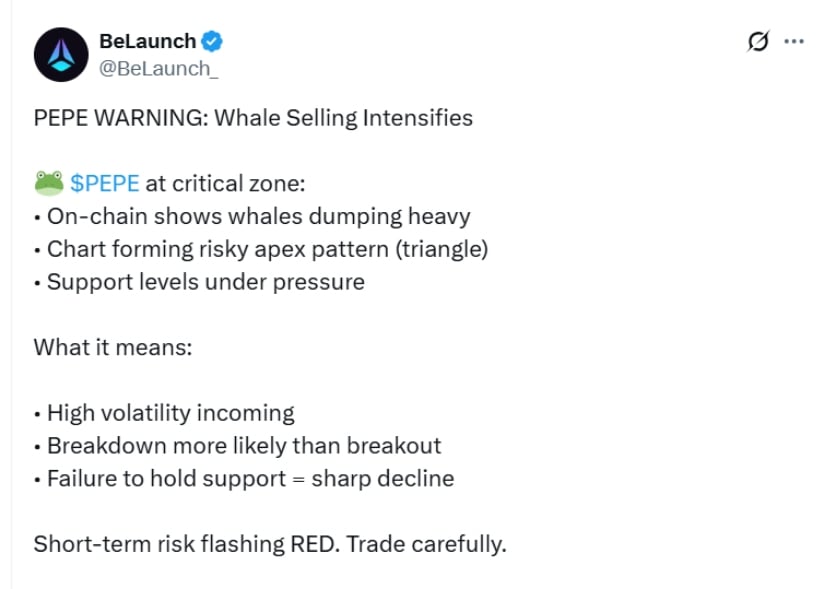The width and height of the screenshot is (825, 589).
Task: Open the @BeLaunch_ handle link
Action: 158,68
